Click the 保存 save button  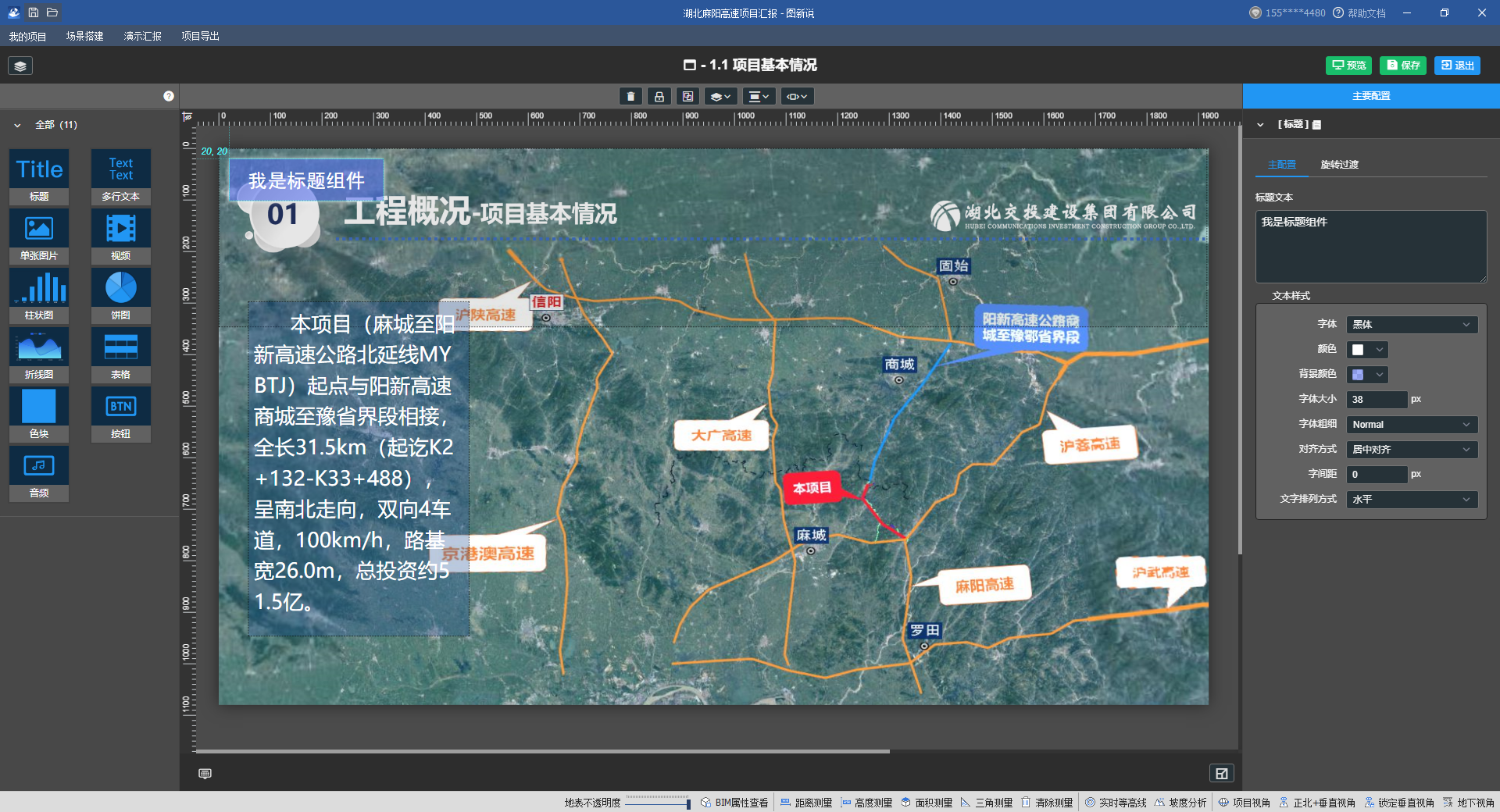[x=1402, y=66]
